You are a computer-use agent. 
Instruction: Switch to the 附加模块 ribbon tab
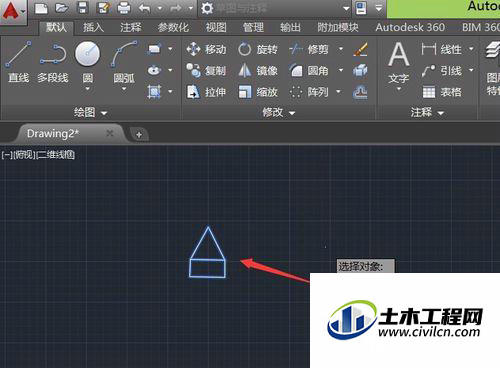point(338,27)
